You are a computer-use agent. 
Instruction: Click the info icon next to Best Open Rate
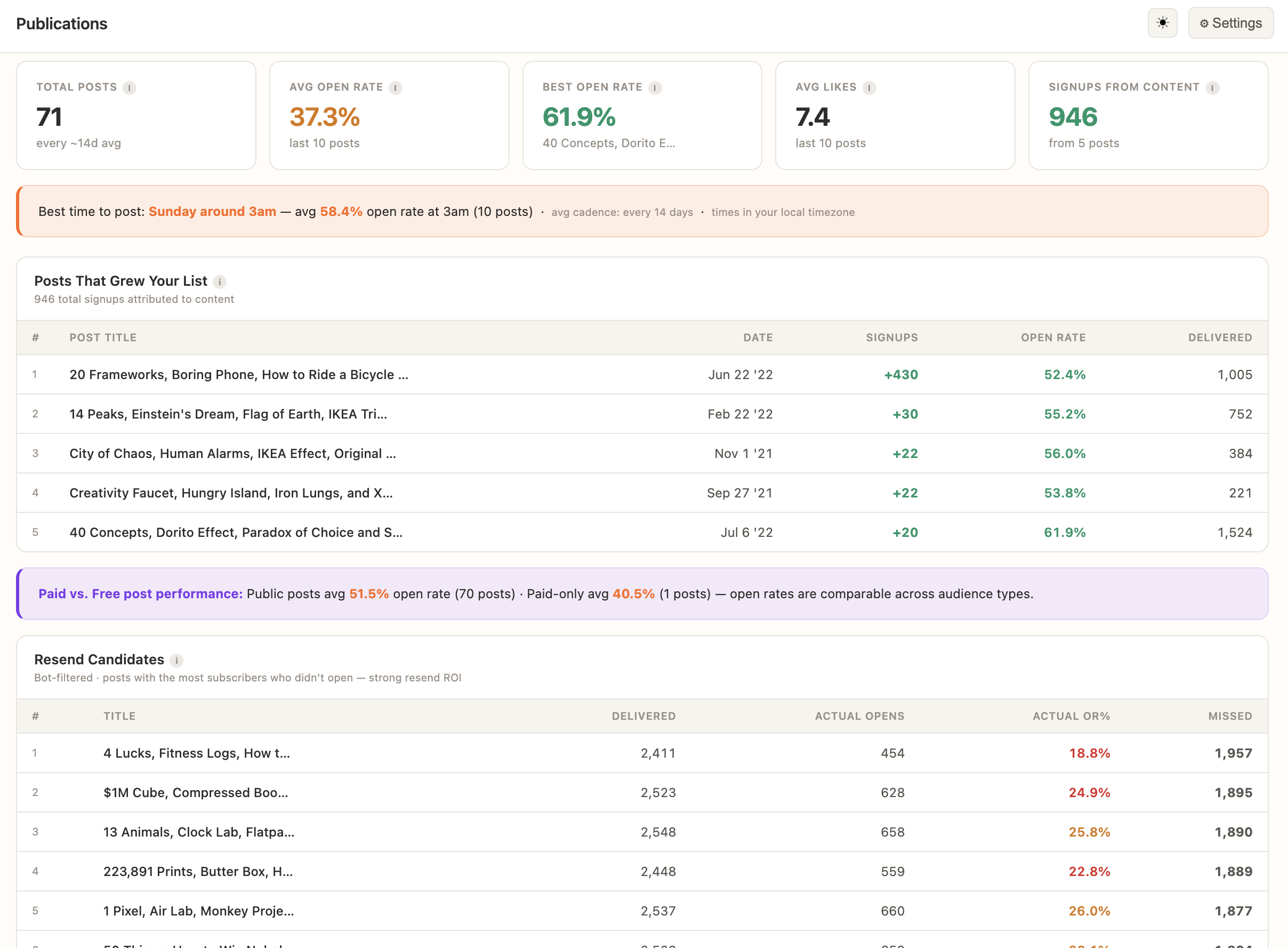tap(654, 88)
